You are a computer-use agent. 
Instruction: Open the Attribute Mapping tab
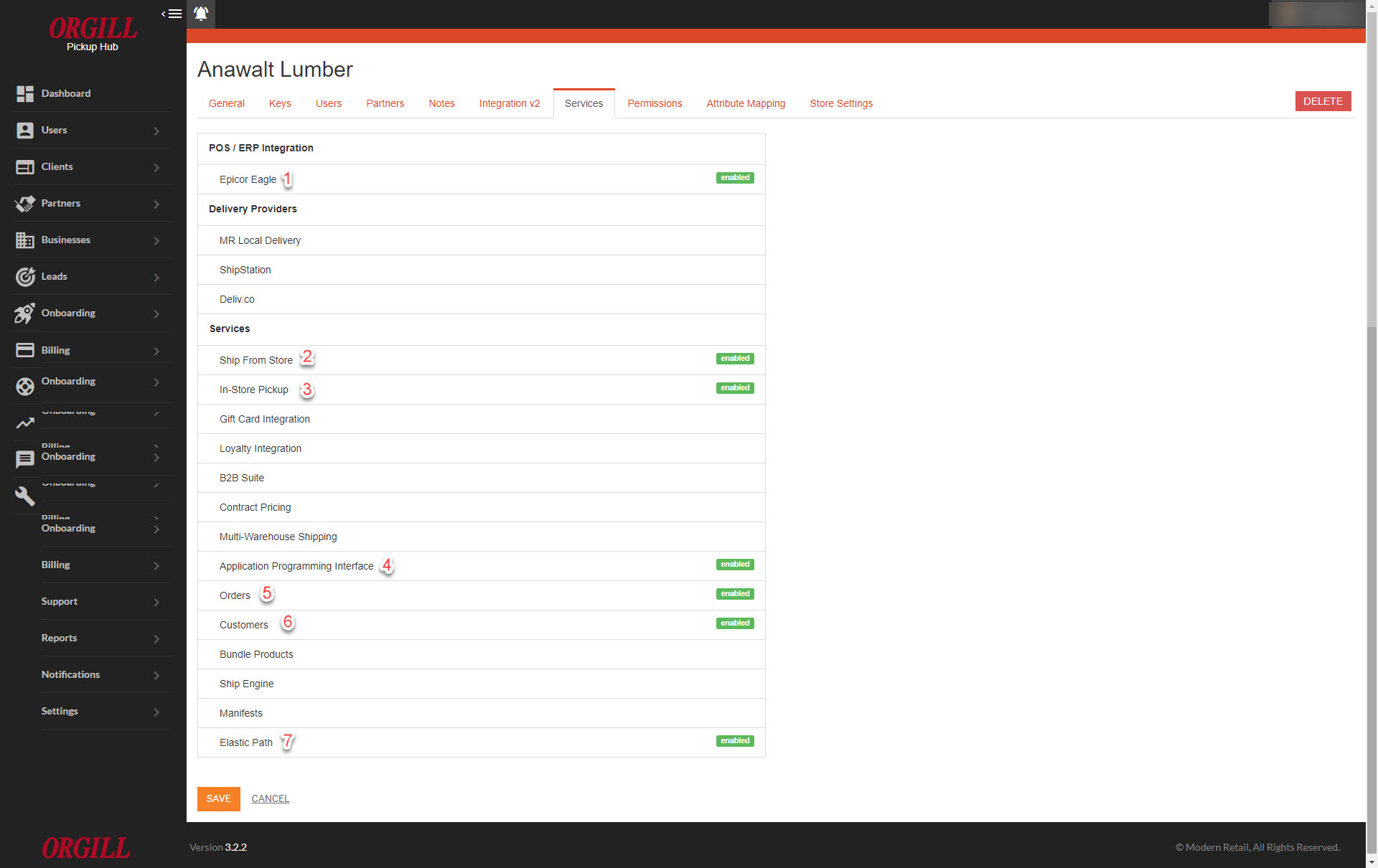coord(746,103)
